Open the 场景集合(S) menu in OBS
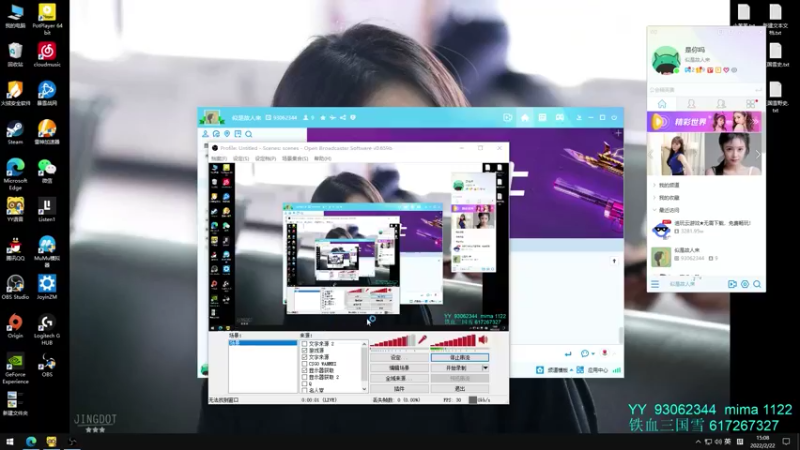Image resolution: width=800 pixels, height=450 pixels. (x=295, y=159)
